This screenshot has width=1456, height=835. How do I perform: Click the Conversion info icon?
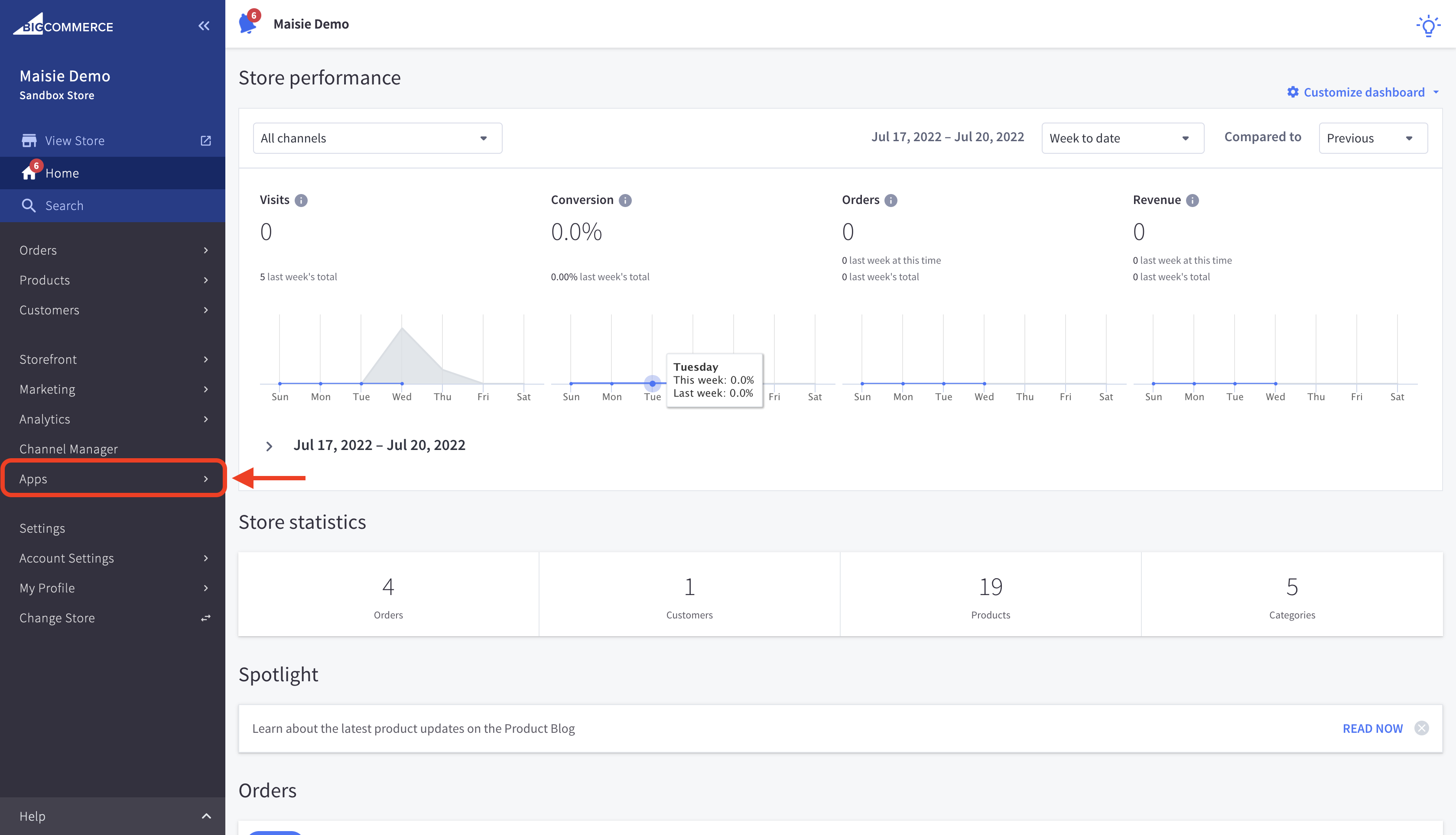625,200
